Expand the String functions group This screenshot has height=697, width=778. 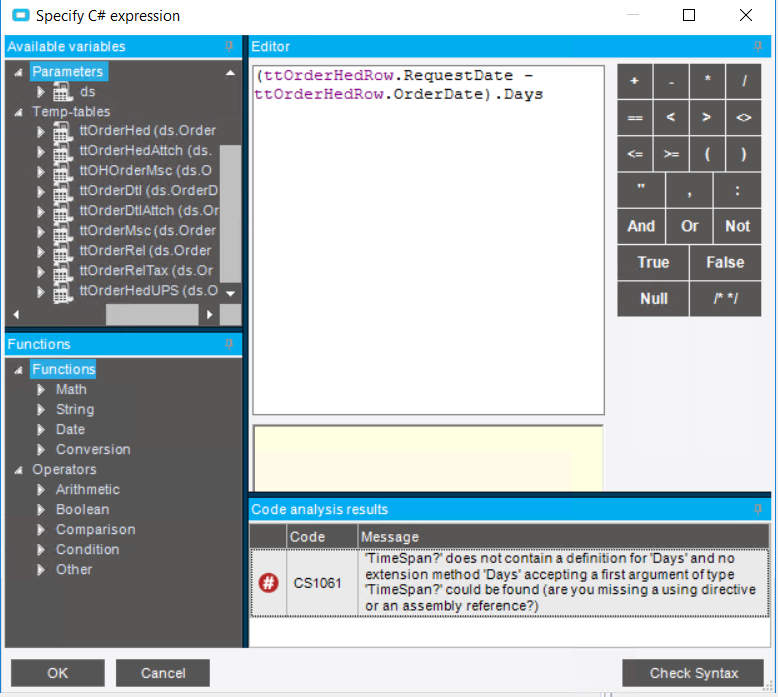pyautogui.click(x=41, y=409)
